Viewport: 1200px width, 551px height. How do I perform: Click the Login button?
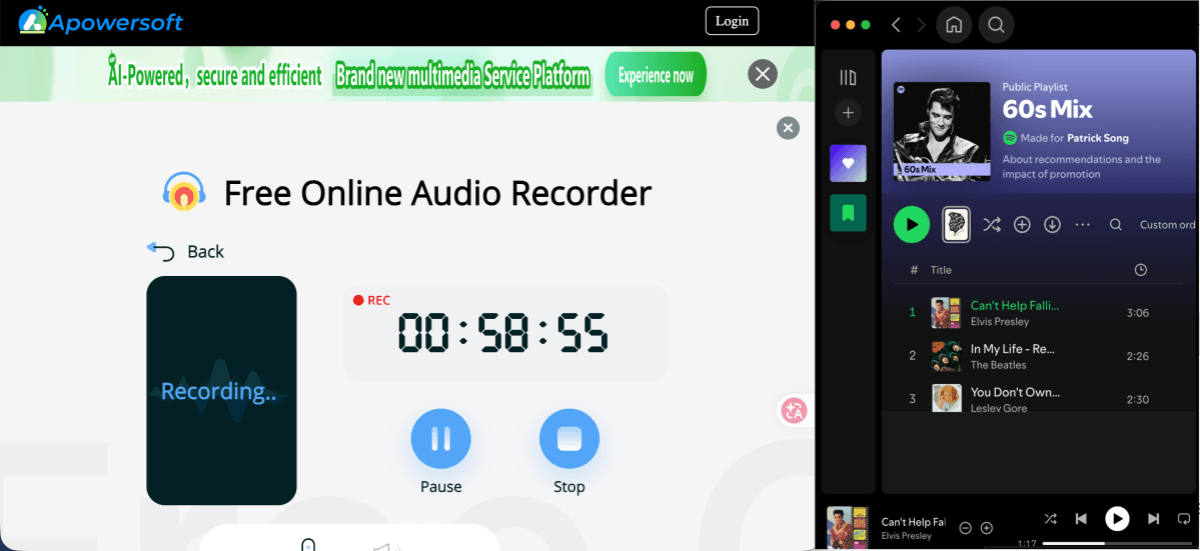pos(732,21)
